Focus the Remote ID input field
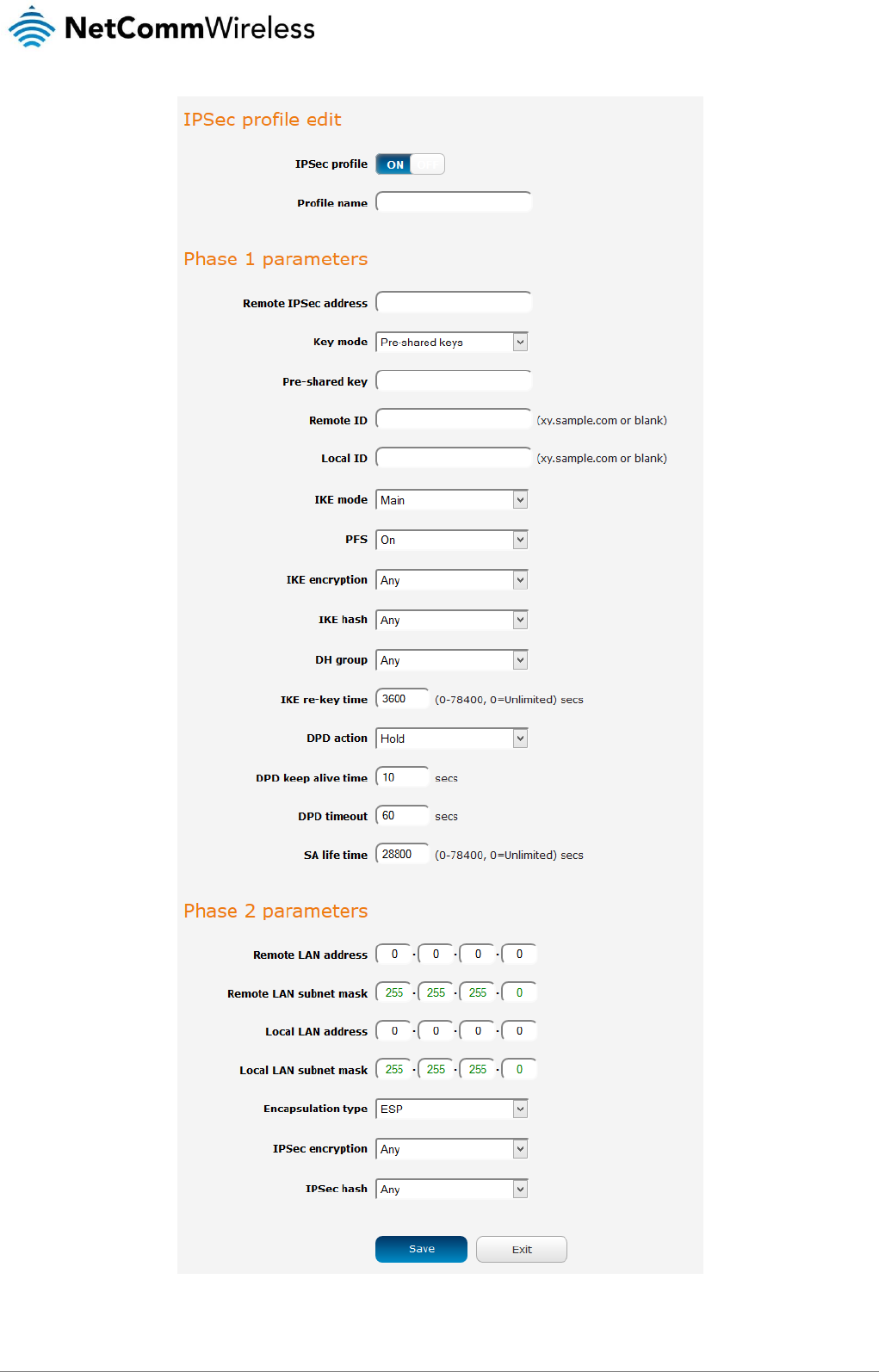879x1372 pixels. click(453, 419)
